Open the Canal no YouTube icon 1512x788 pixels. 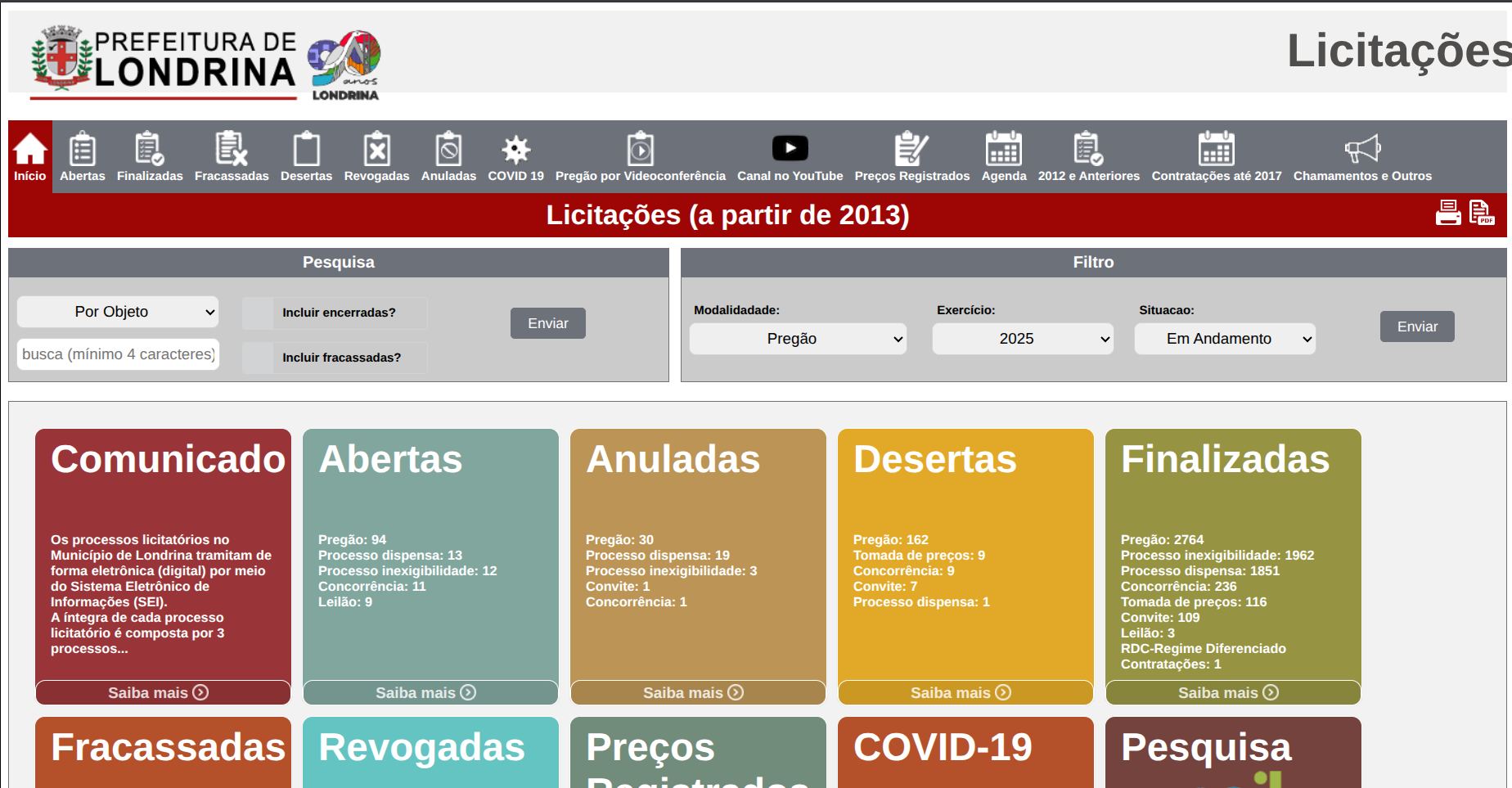tap(790, 149)
